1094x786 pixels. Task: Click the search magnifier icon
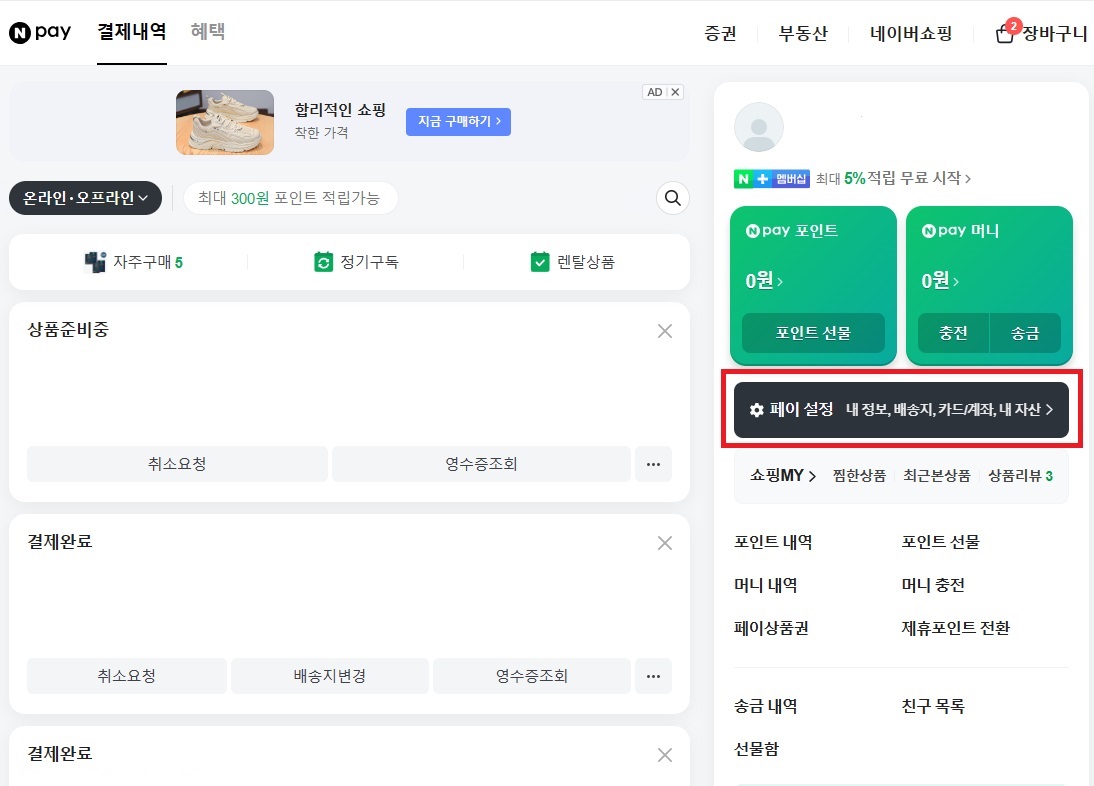(x=673, y=198)
